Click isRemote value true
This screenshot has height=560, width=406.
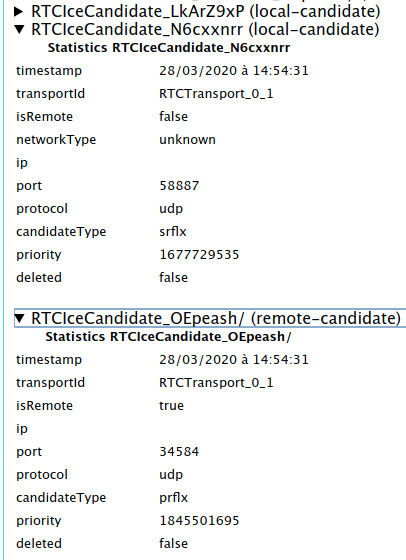point(171,406)
